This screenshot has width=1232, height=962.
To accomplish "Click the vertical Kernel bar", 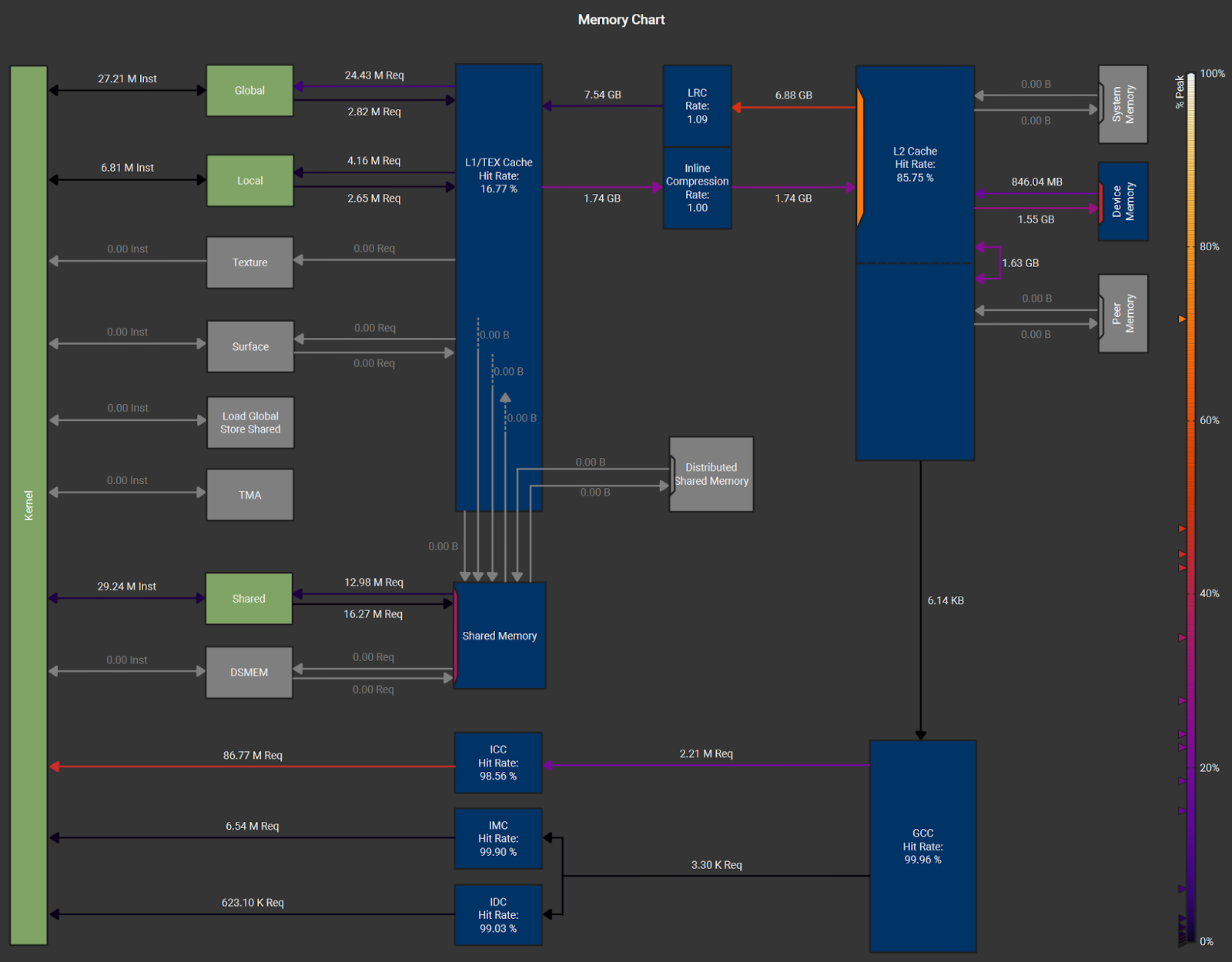I will click(x=28, y=505).
